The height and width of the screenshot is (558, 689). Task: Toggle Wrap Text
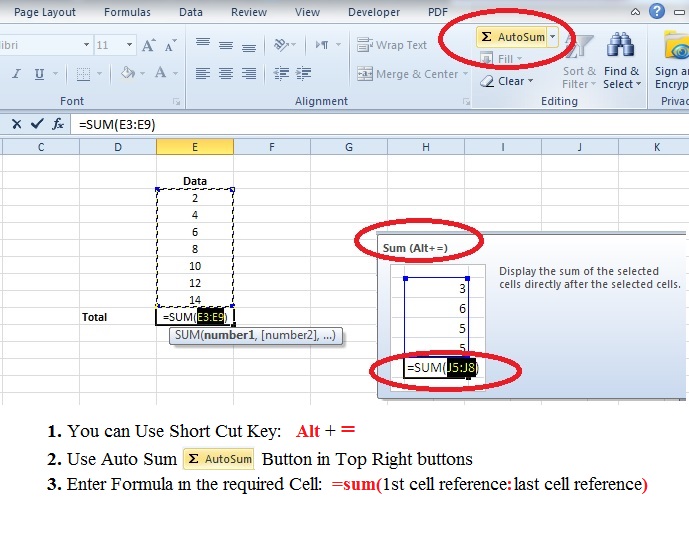[x=392, y=45]
